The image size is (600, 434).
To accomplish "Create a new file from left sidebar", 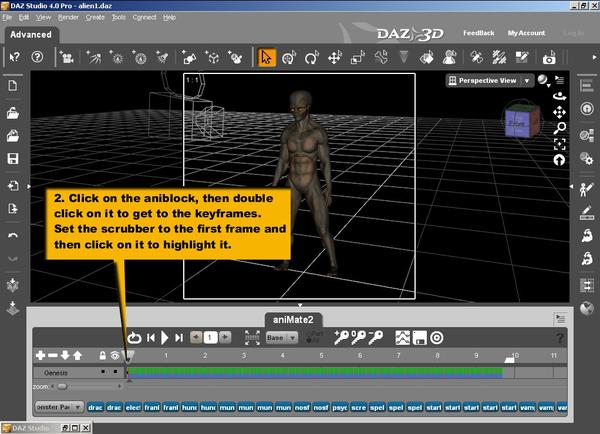I will [x=13, y=85].
